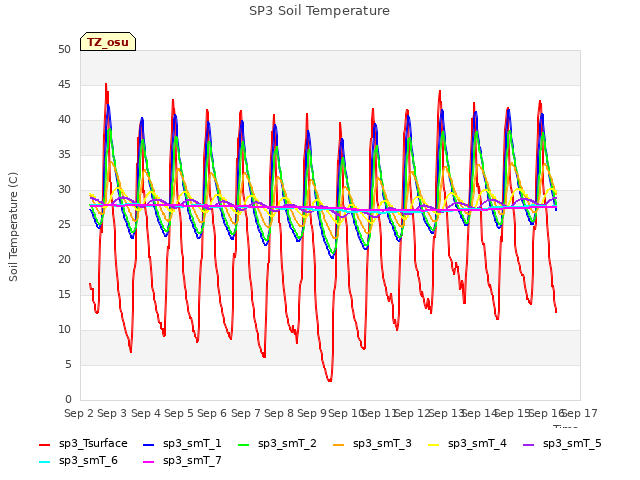Image resolution: width=640 pixels, height=480 pixels.
Task: Click the 25 y-axis tick label
Action: (64, 224)
